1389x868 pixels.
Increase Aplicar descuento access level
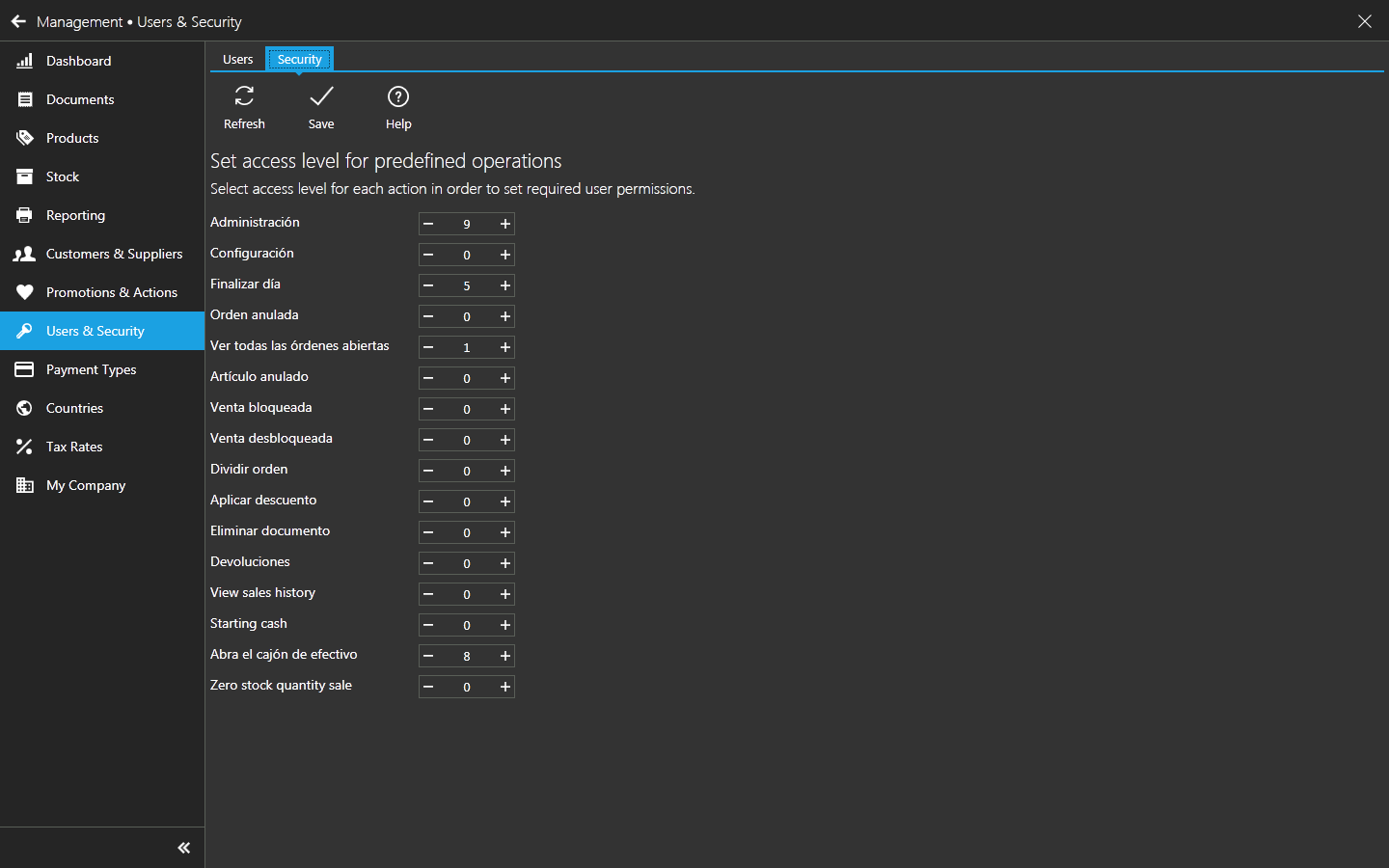[x=504, y=502]
